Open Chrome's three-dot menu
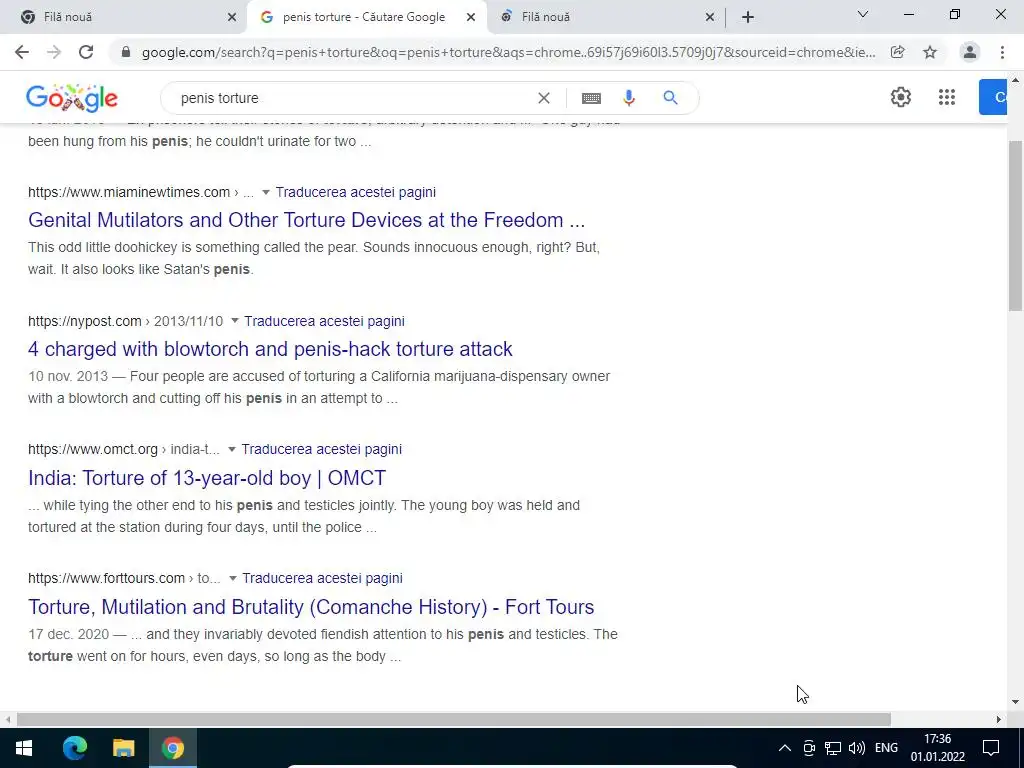 point(1002,52)
